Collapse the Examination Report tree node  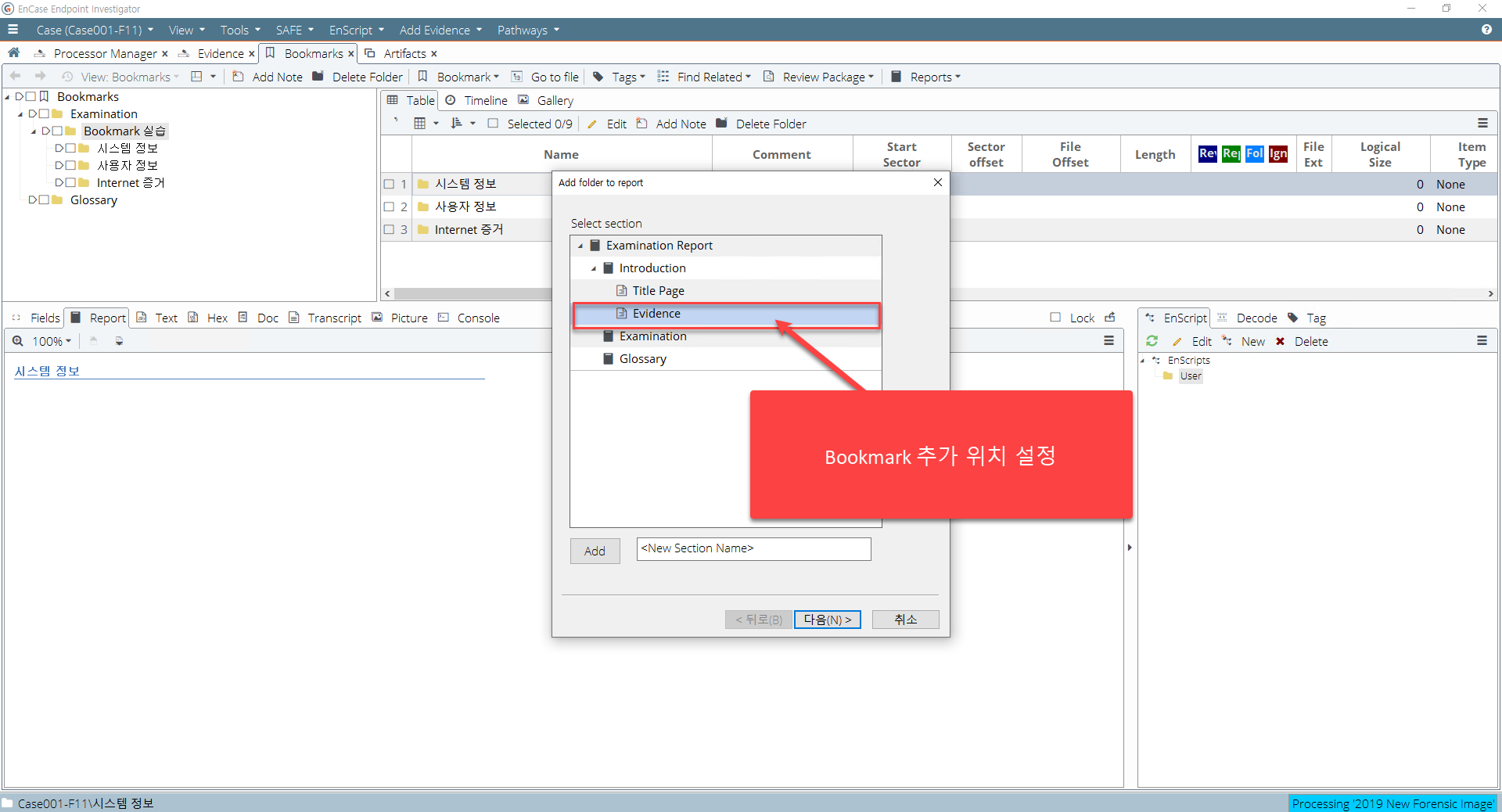(x=580, y=246)
